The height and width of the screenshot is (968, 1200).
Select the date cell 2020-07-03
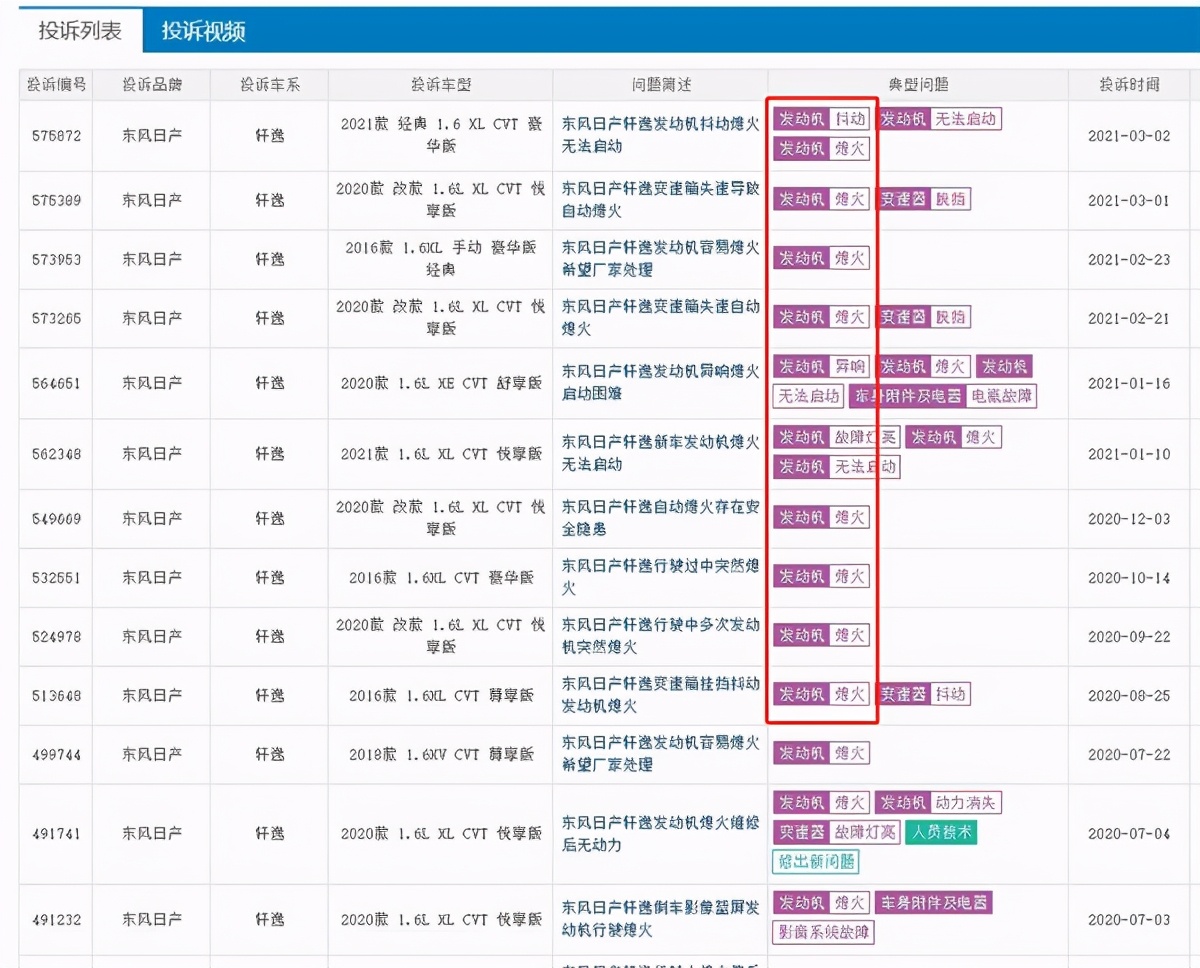(1129, 919)
